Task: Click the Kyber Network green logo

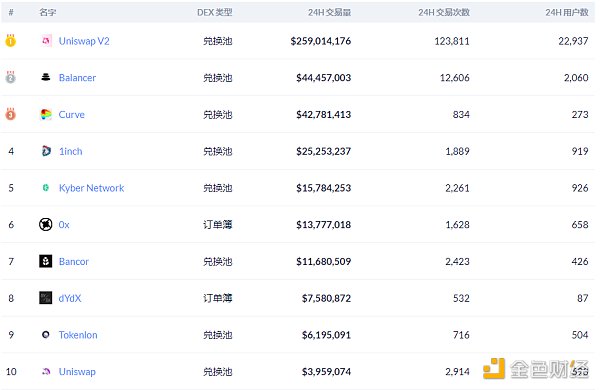Action: tap(46, 188)
